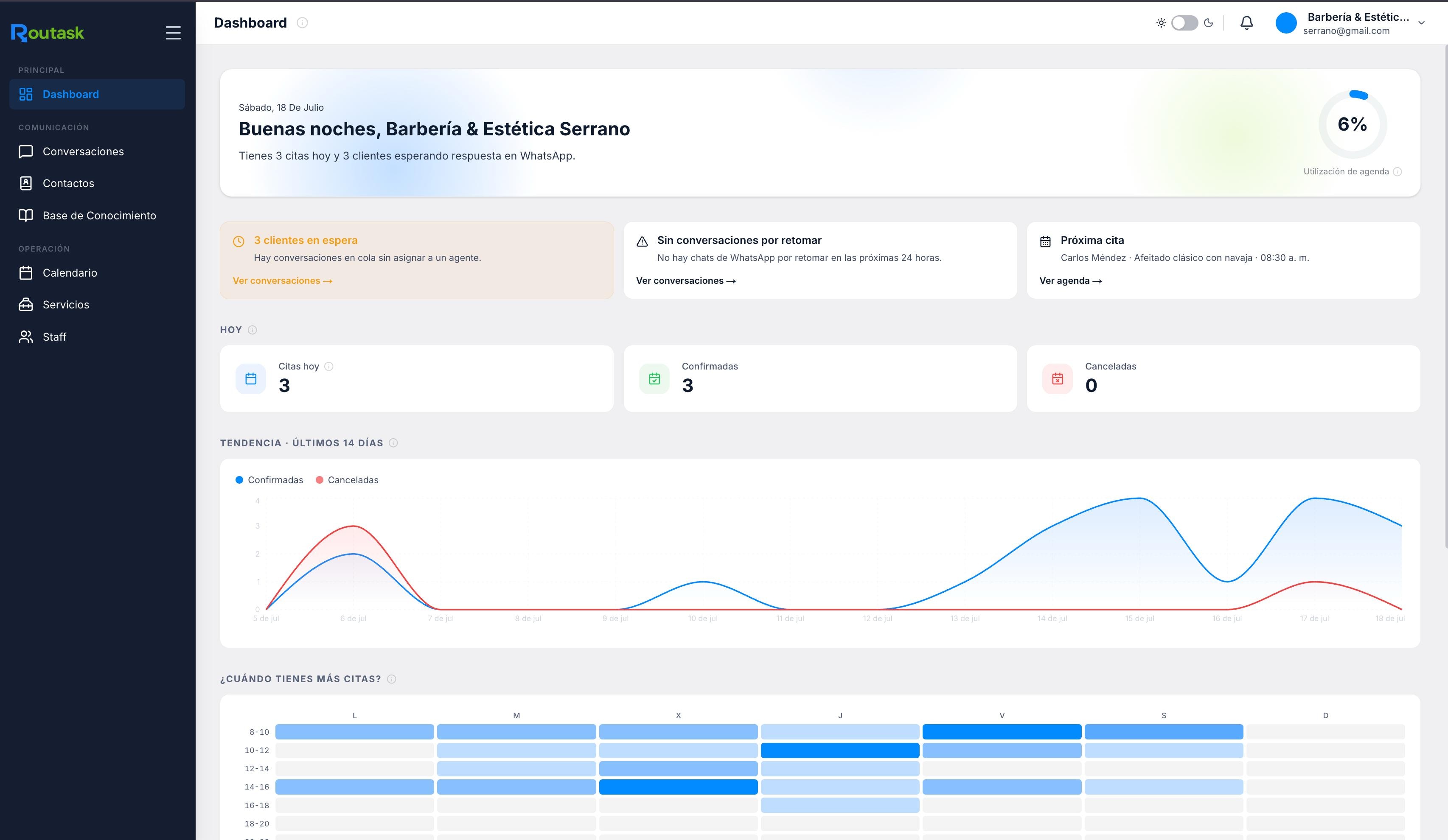Click Ver agenda link
Screen dimensions: 1448x840
click(x=1070, y=281)
